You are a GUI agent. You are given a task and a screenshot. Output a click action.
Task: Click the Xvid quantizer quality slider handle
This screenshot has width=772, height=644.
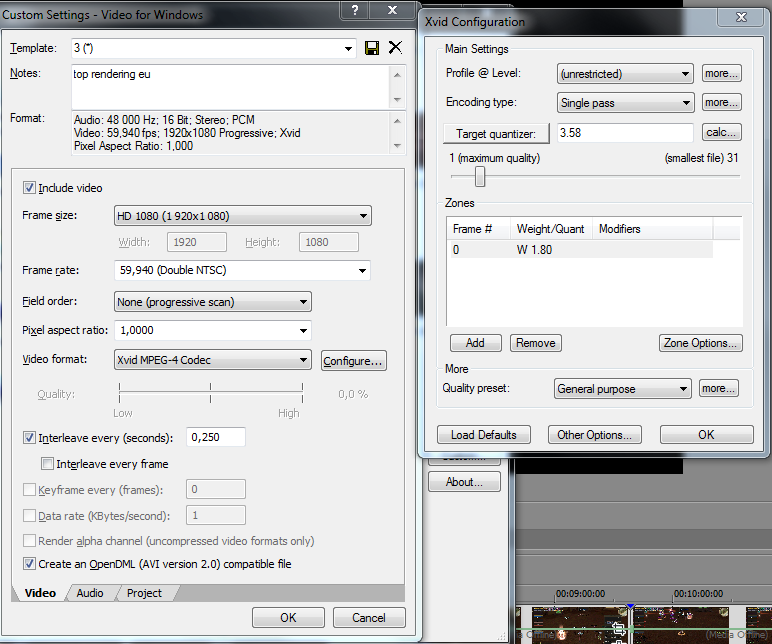coord(480,176)
